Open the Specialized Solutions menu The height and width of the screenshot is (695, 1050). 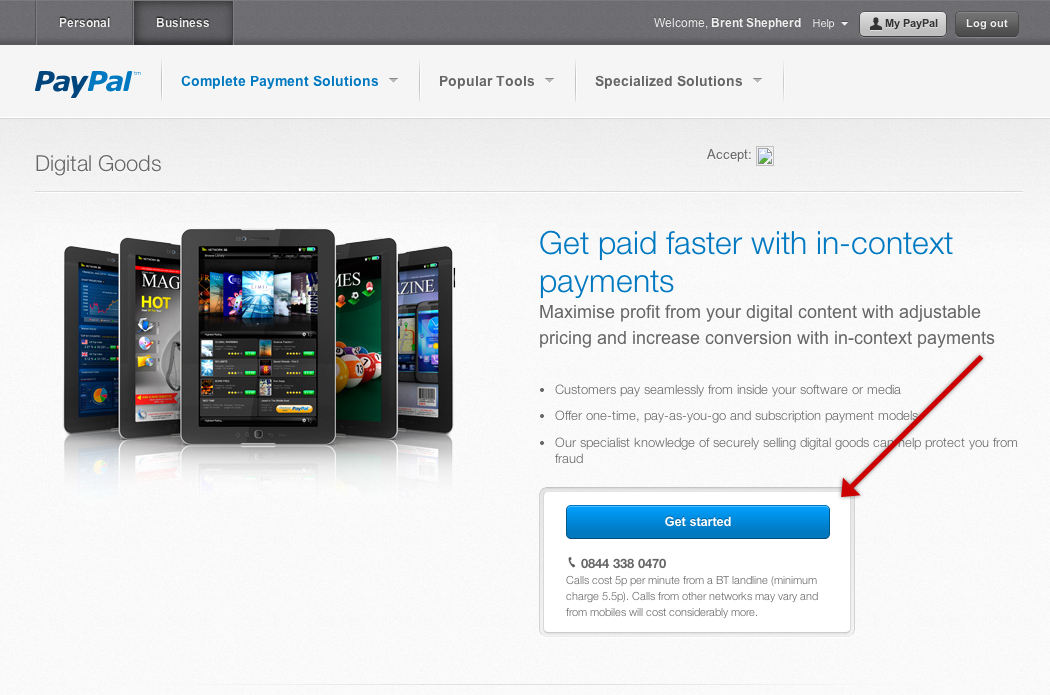coord(668,81)
